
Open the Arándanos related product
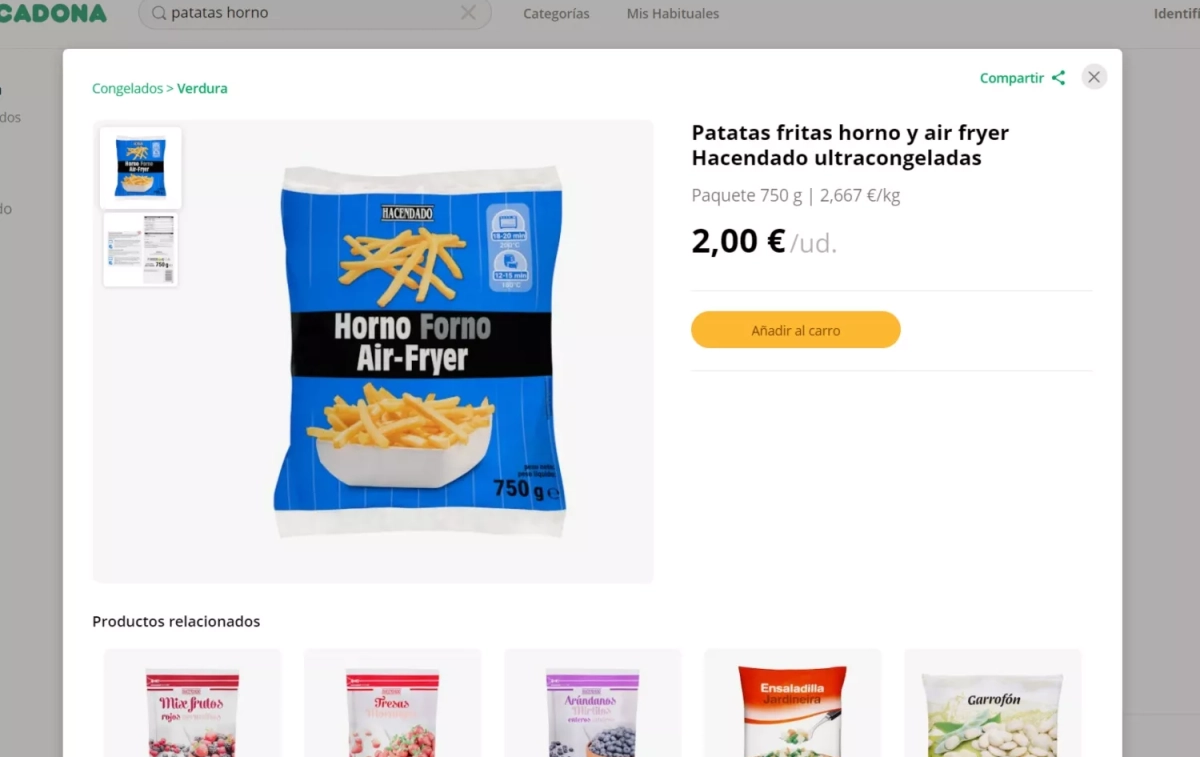coord(593,703)
